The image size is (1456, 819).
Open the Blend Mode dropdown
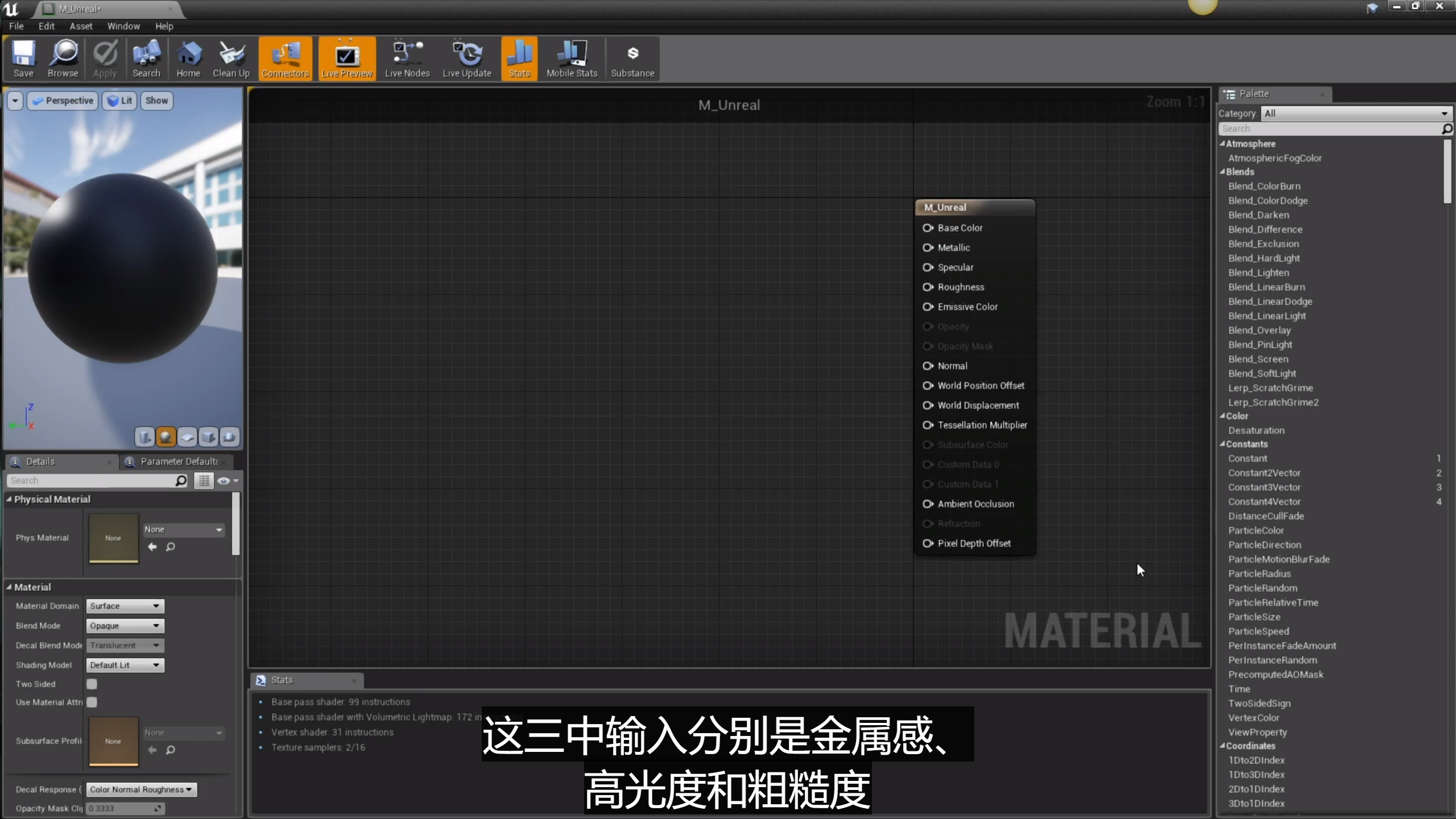pyautogui.click(x=125, y=626)
